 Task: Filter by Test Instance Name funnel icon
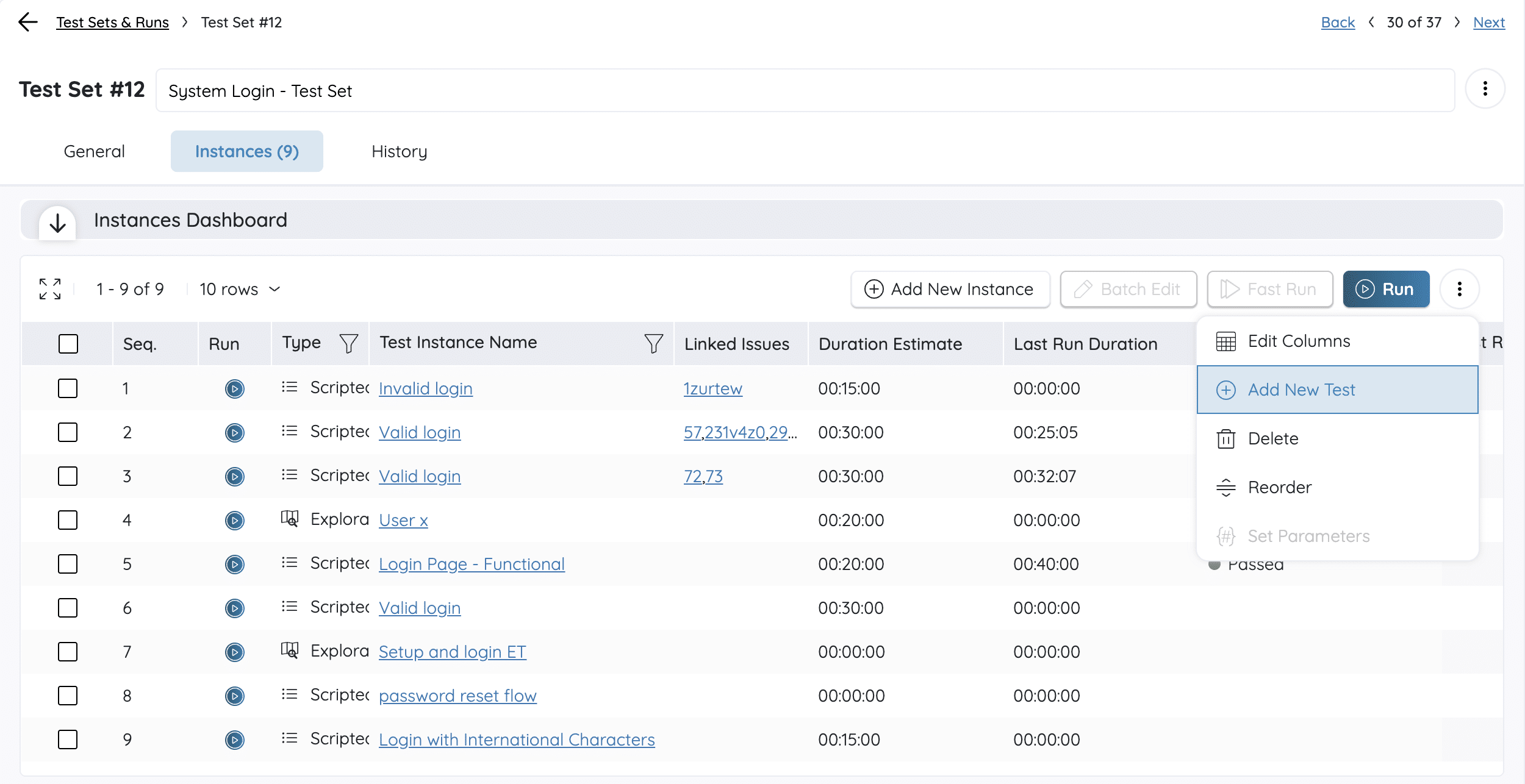click(x=654, y=343)
